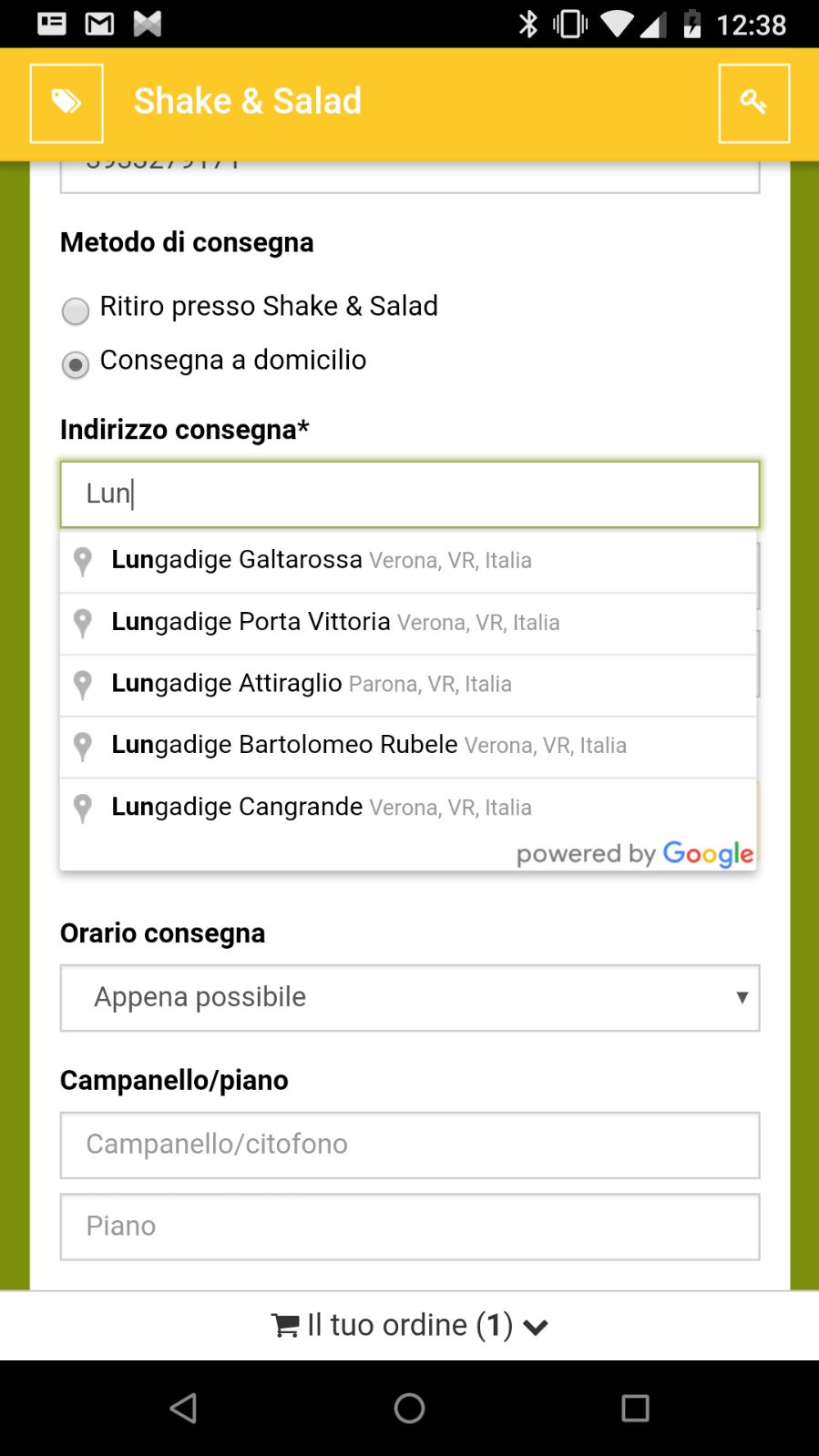The height and width of the screenshot is (1456, 819).
Task: Click the Campanello/citofono input field
Action: click(408, 1145)
